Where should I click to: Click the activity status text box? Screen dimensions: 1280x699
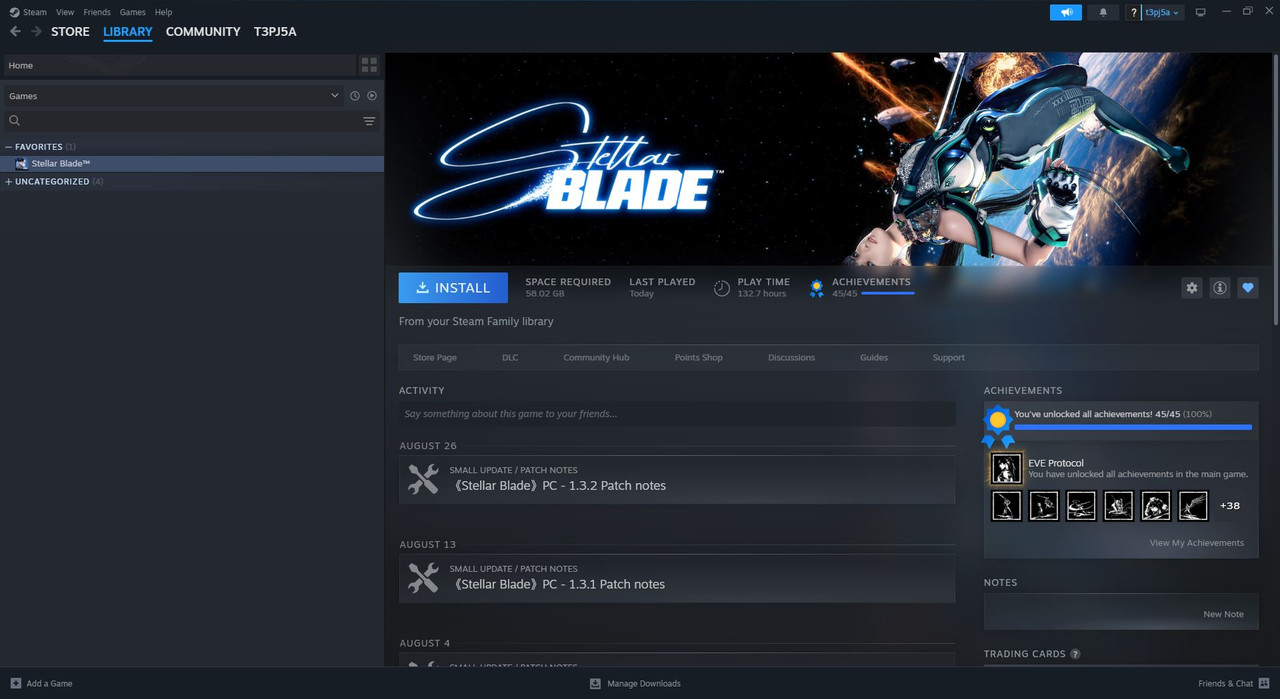[x=677, y=414]
